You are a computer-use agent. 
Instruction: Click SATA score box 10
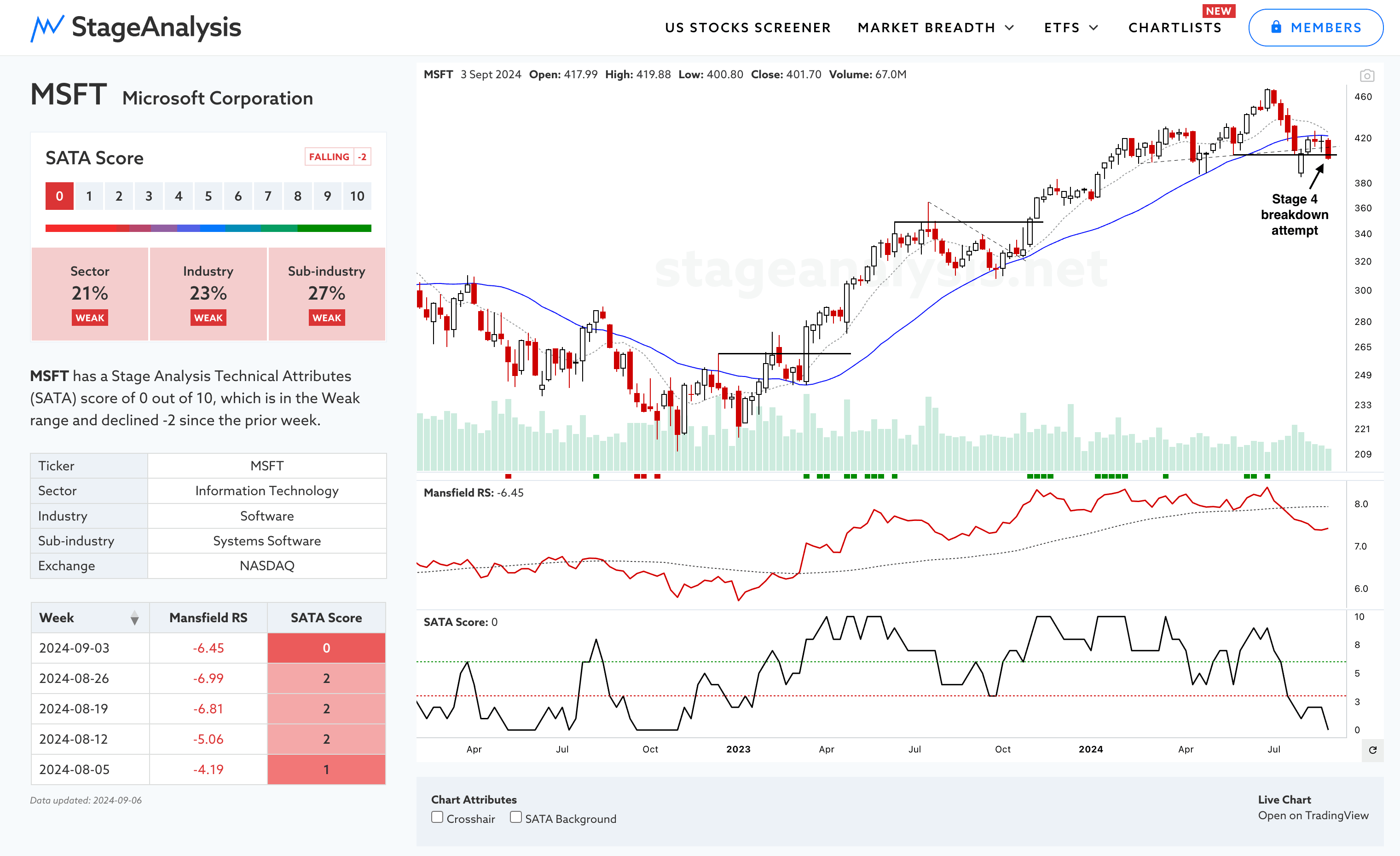pos(357,196)
